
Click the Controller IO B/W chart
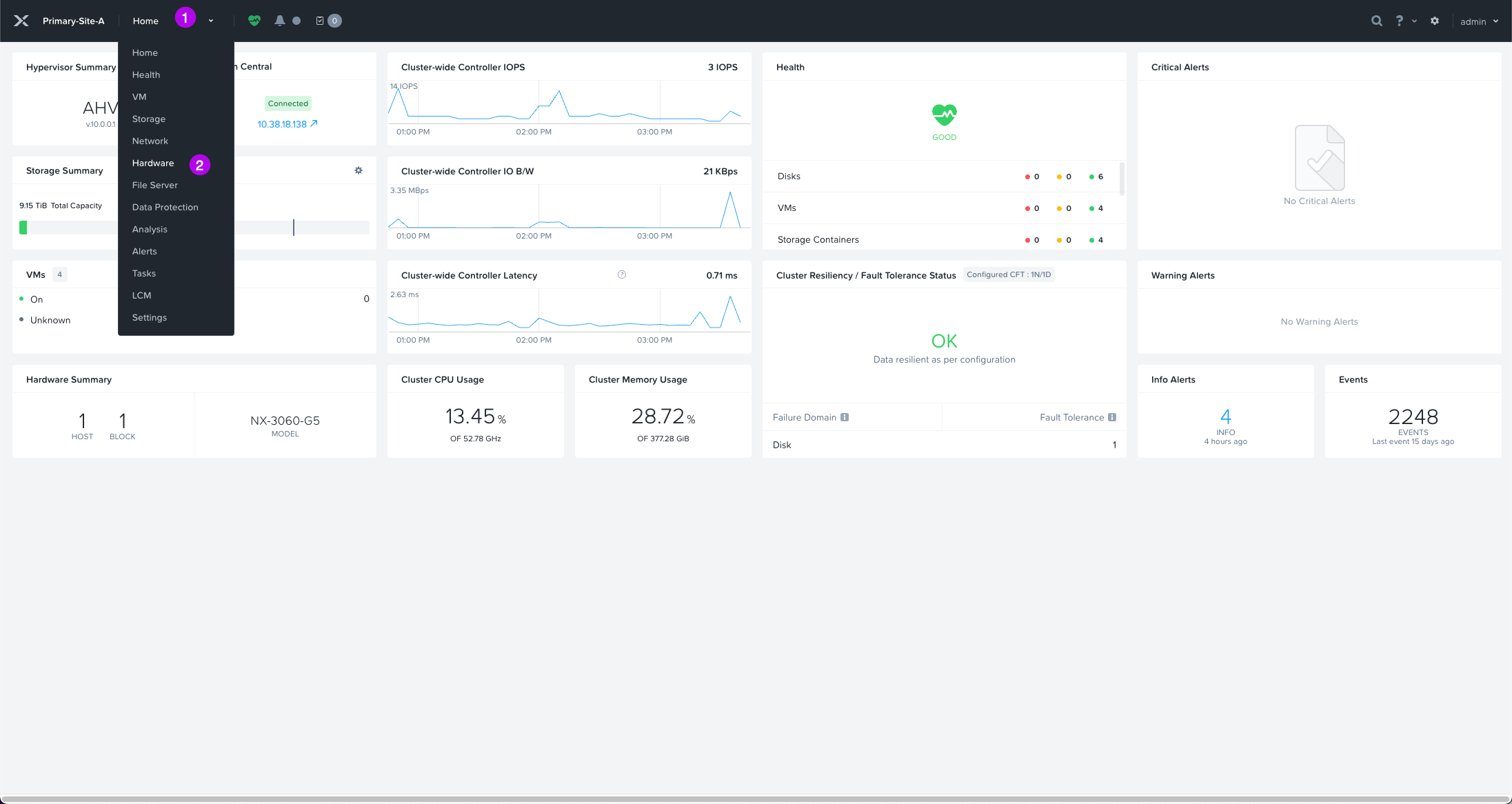569,207
